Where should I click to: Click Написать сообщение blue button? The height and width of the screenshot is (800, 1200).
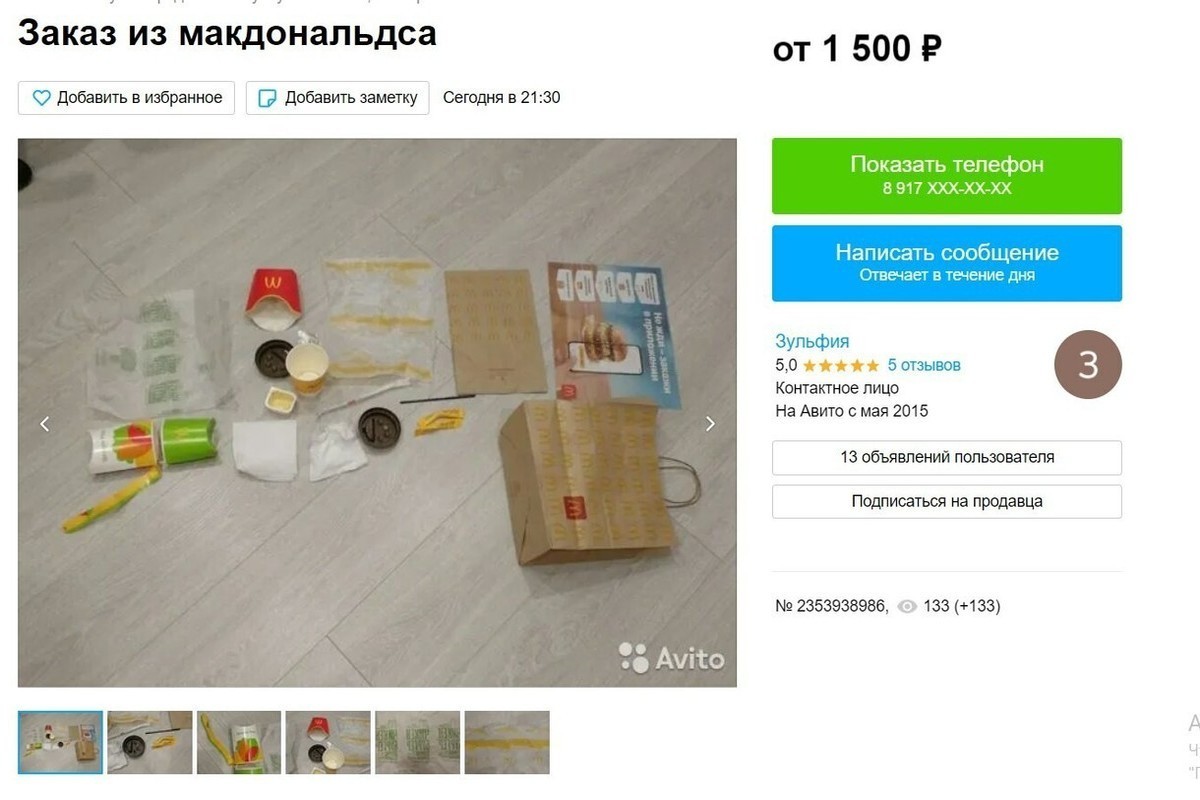tap(947, 263)
